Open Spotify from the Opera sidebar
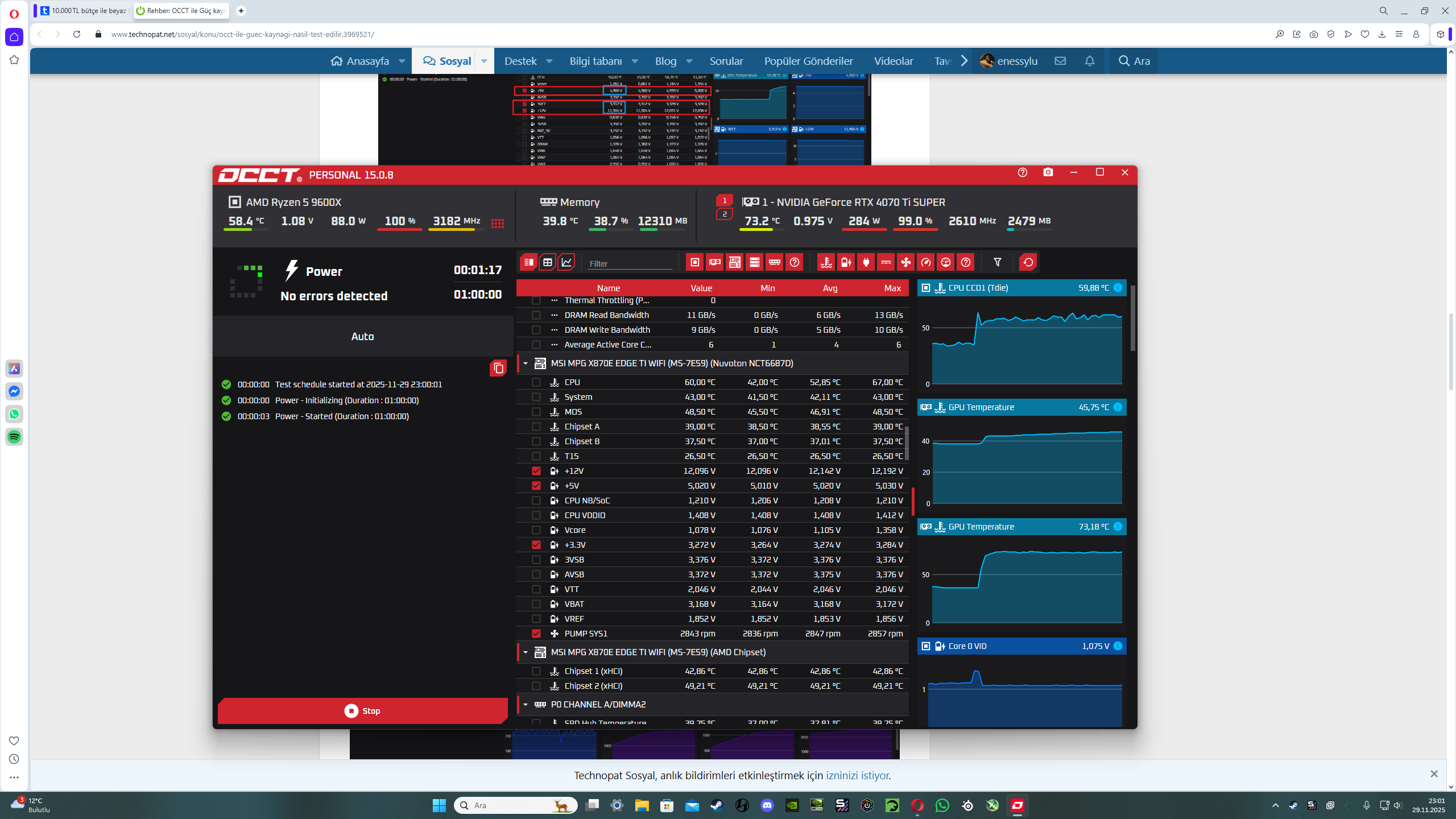Viewport: 1456px width, 819px height. click(14, 437)
